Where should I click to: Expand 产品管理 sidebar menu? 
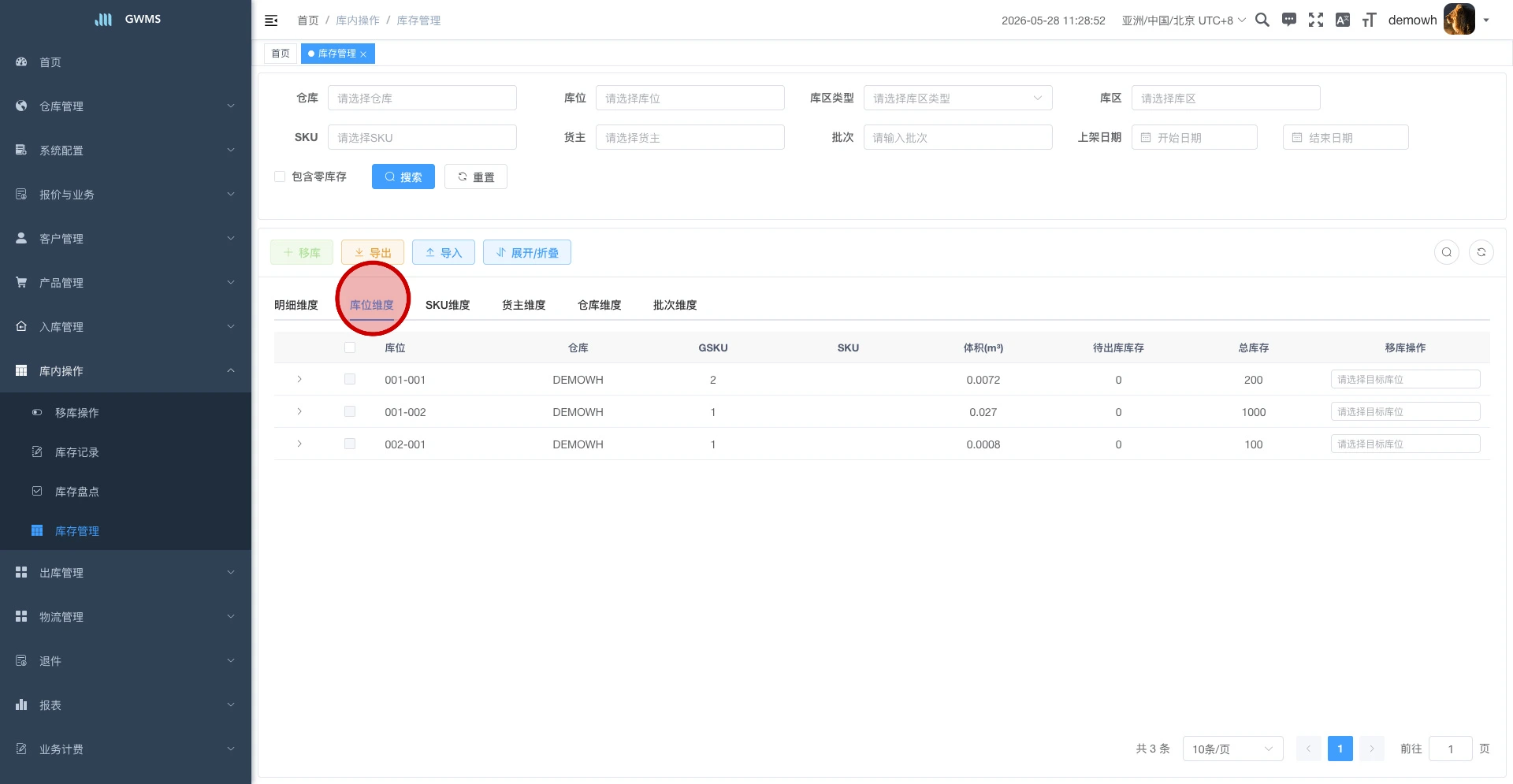coord(126,283)
